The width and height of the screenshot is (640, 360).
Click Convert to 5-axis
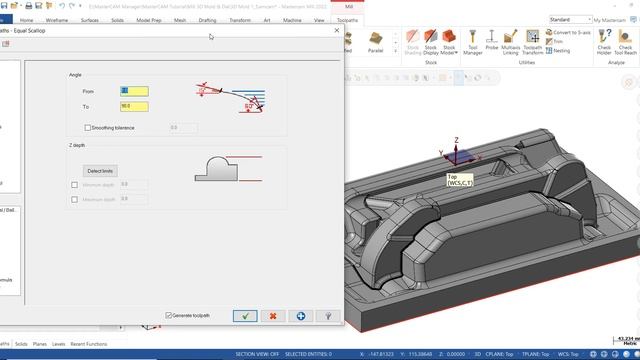click(x=568, y=32)
